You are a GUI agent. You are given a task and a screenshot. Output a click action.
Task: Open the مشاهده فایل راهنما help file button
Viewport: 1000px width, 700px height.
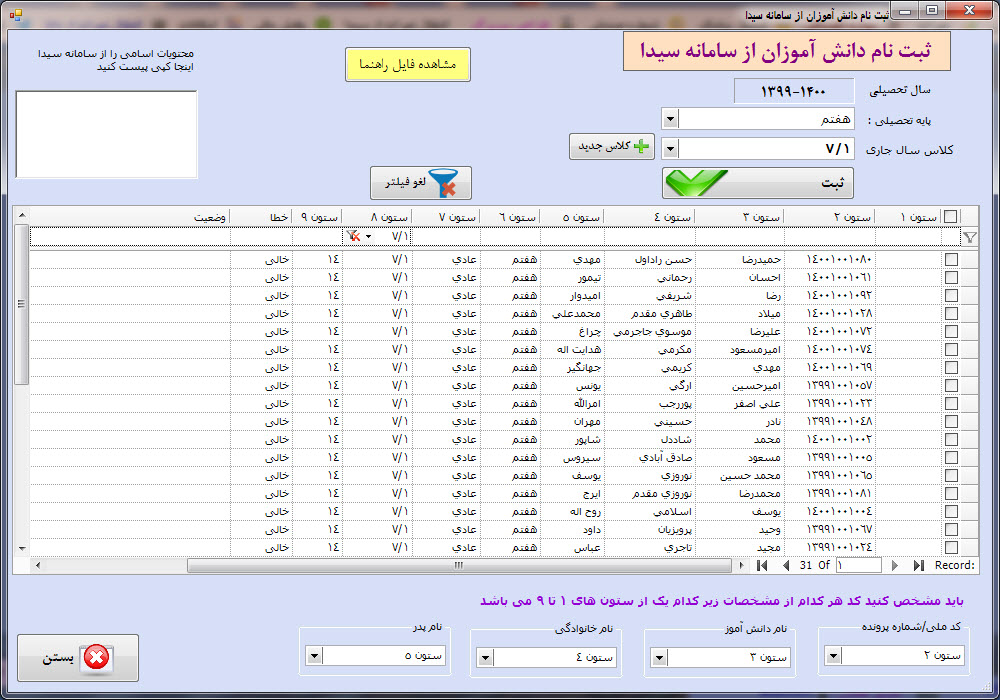(408, 64)
